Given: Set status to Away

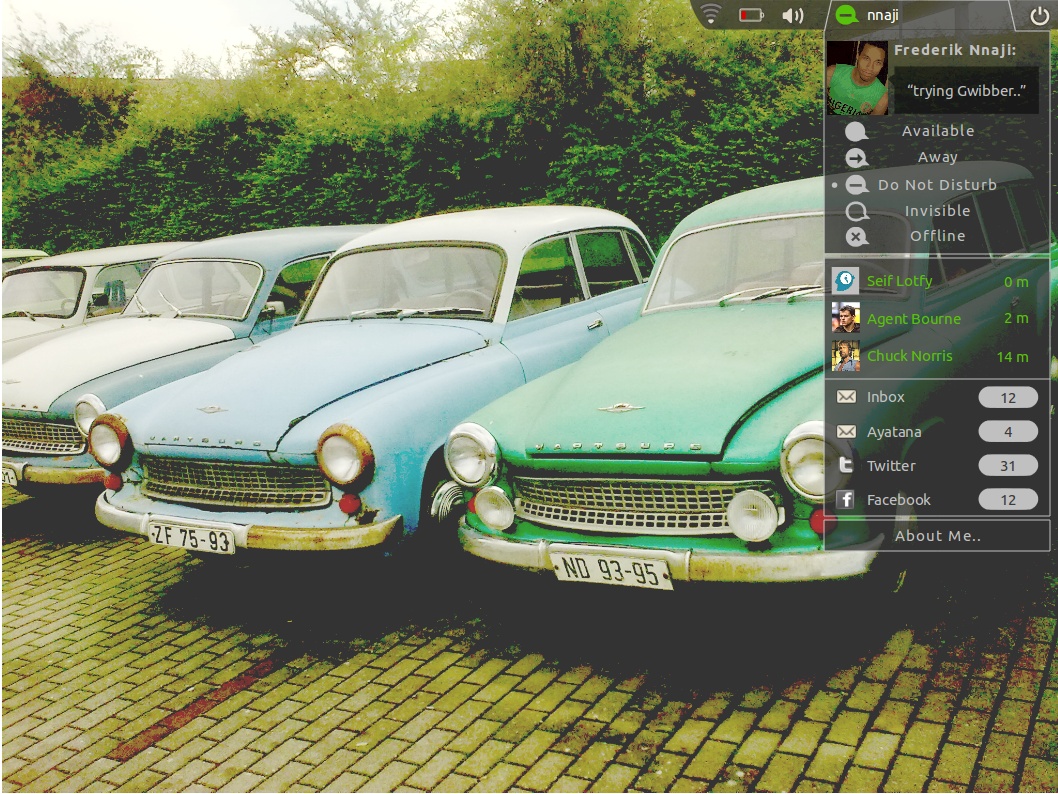Looking at the screenshot, I should click(x=937, y=157).
